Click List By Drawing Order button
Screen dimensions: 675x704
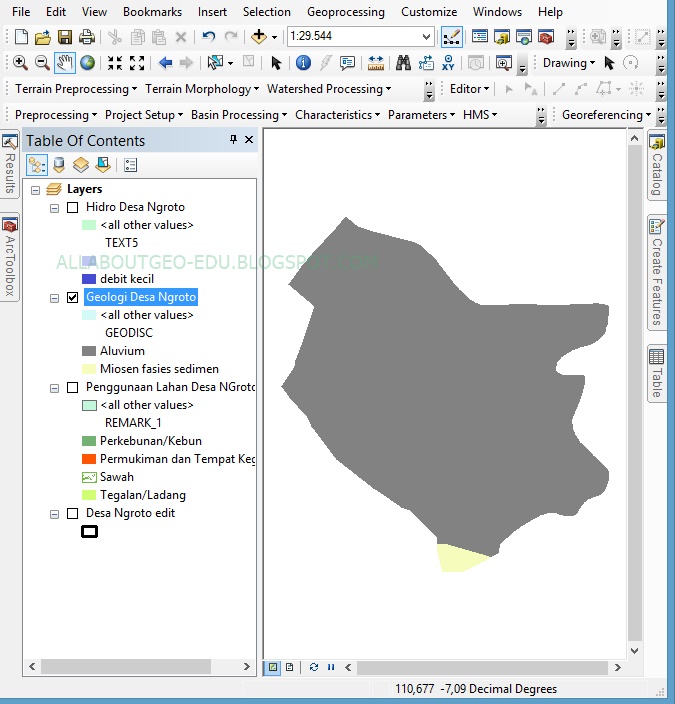pos(37,165)
